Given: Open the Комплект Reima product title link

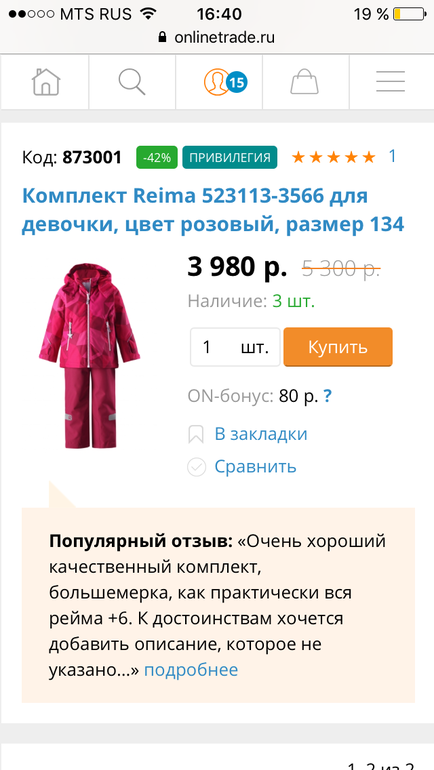Looking at the screenshot, I should [x=213, y=210].
